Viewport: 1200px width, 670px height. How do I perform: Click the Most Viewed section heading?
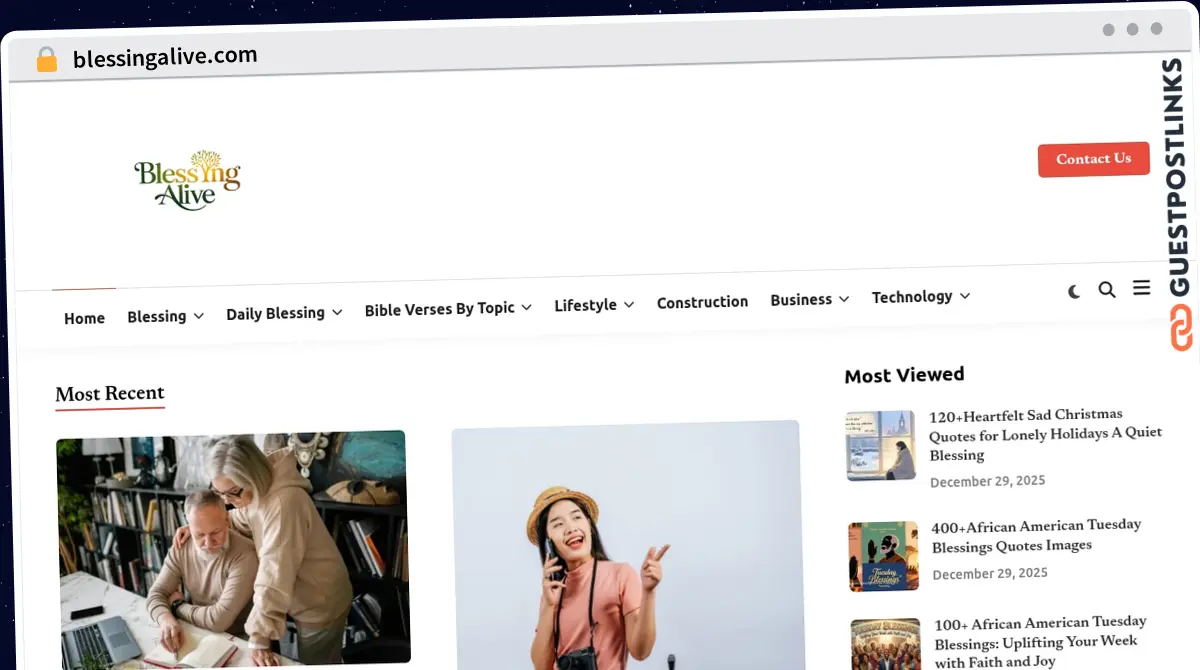(x=904, y=375)
